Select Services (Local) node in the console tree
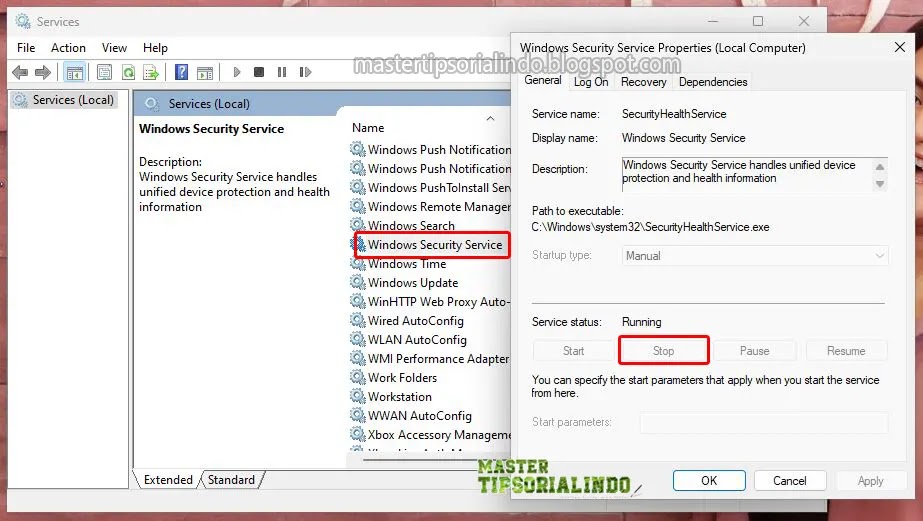 [64, 100]
